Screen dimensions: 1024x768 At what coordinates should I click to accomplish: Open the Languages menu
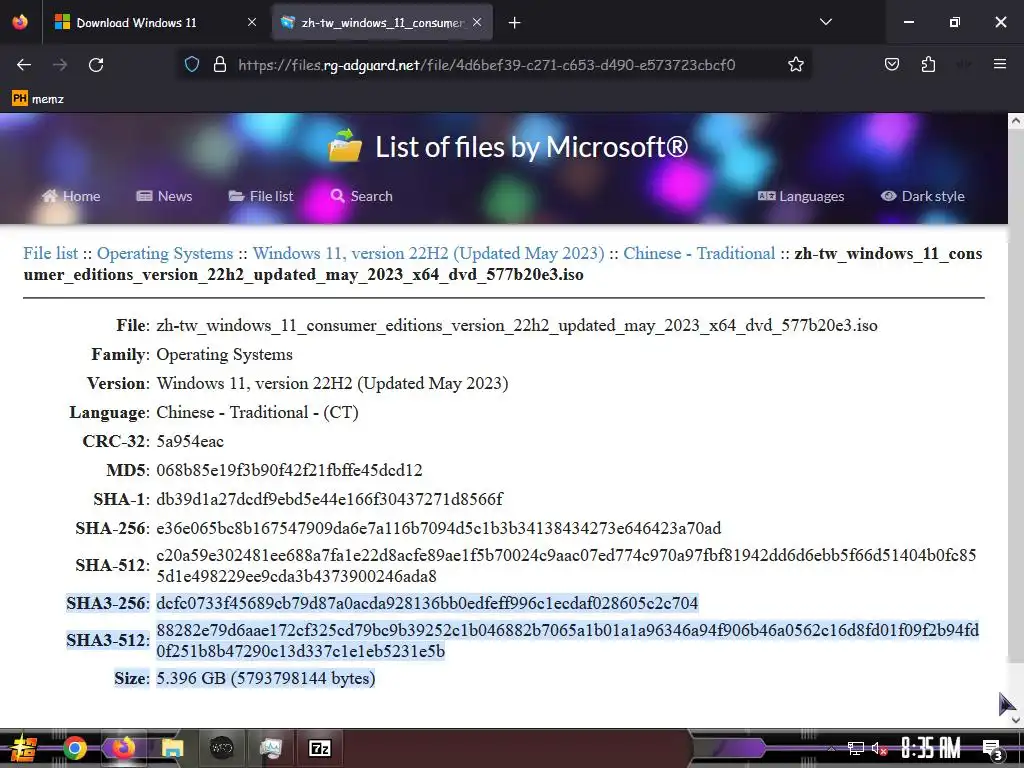coord(801,197)
